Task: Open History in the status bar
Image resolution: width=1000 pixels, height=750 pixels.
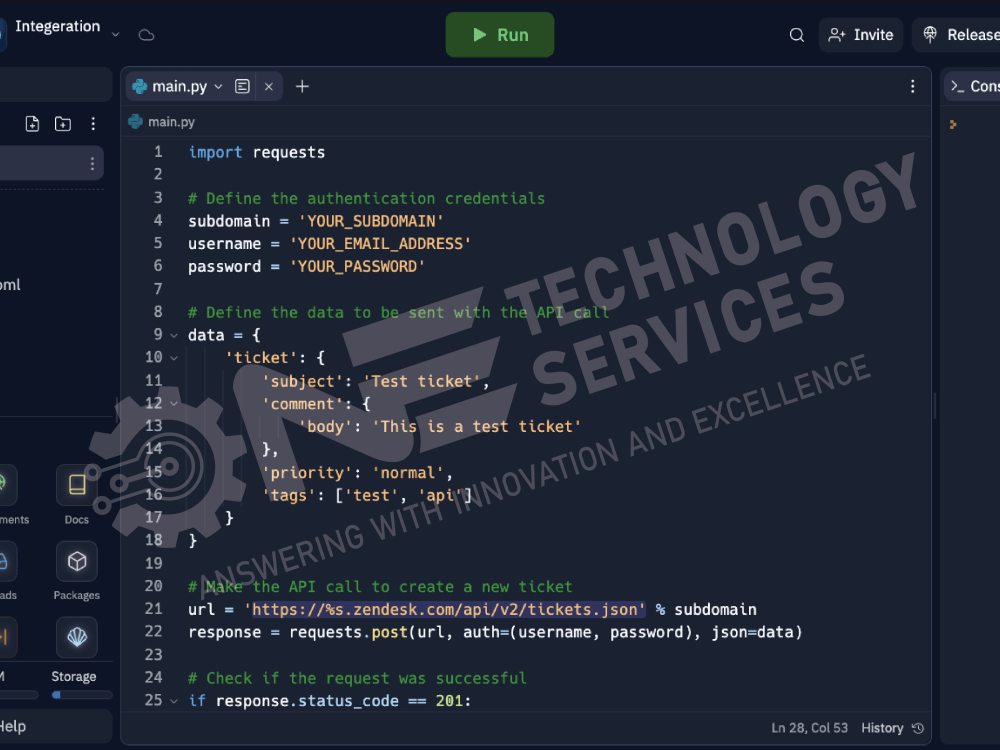Action: click(892, 728)
